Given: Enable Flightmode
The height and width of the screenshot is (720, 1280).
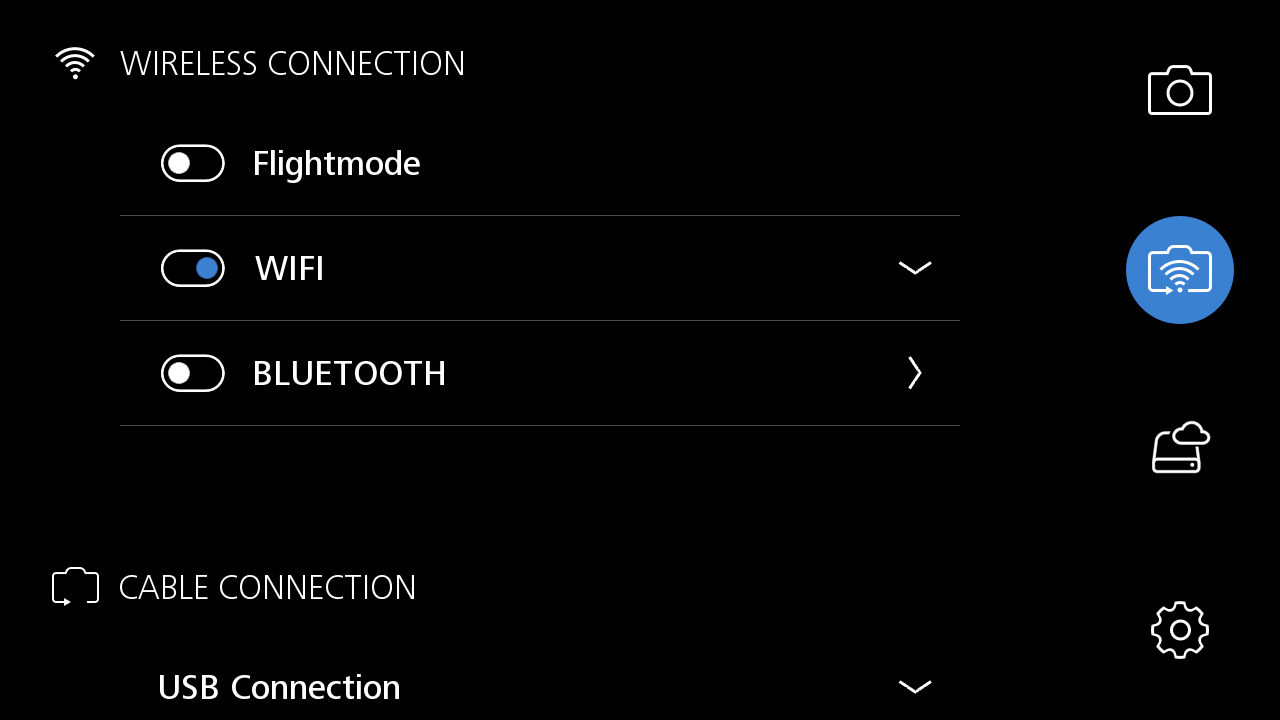Looking at the screenshot, I should [x=192, y=163].
